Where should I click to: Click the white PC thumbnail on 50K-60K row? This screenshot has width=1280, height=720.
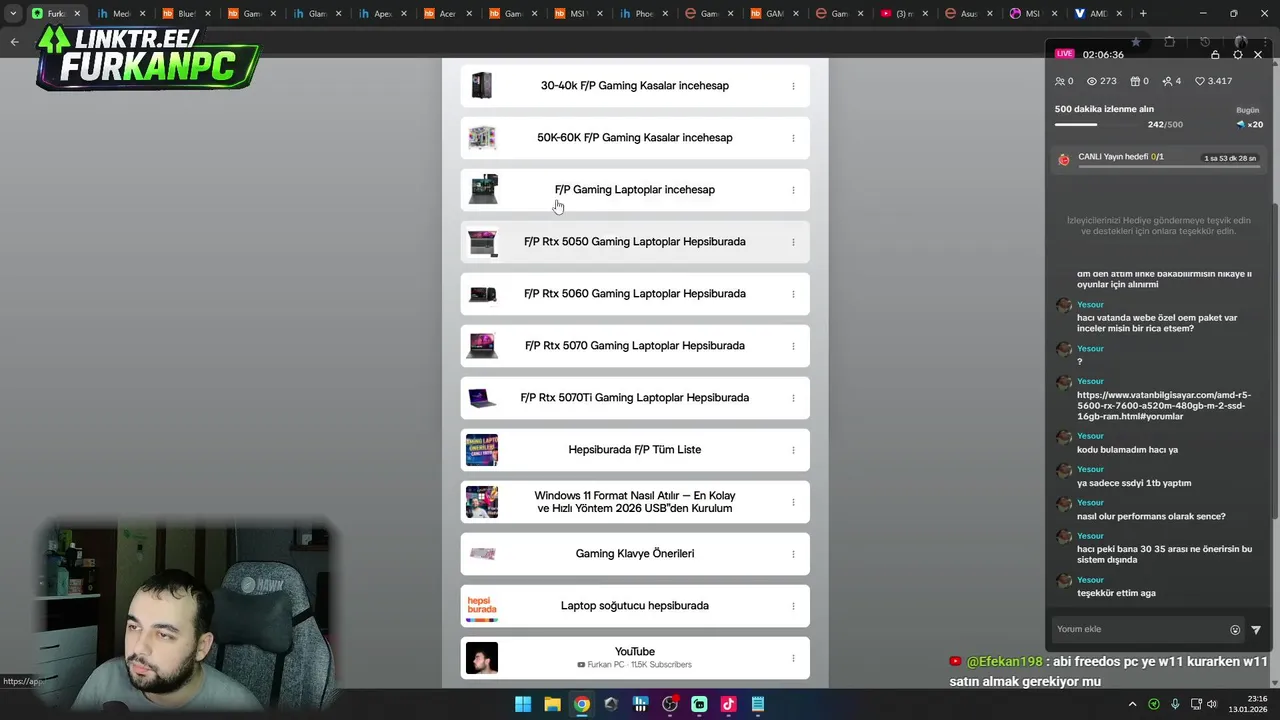482,138
